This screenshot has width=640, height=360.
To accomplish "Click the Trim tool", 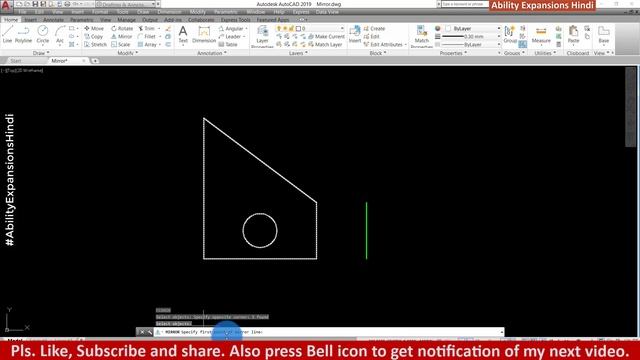I will click(x=147, y=29).
